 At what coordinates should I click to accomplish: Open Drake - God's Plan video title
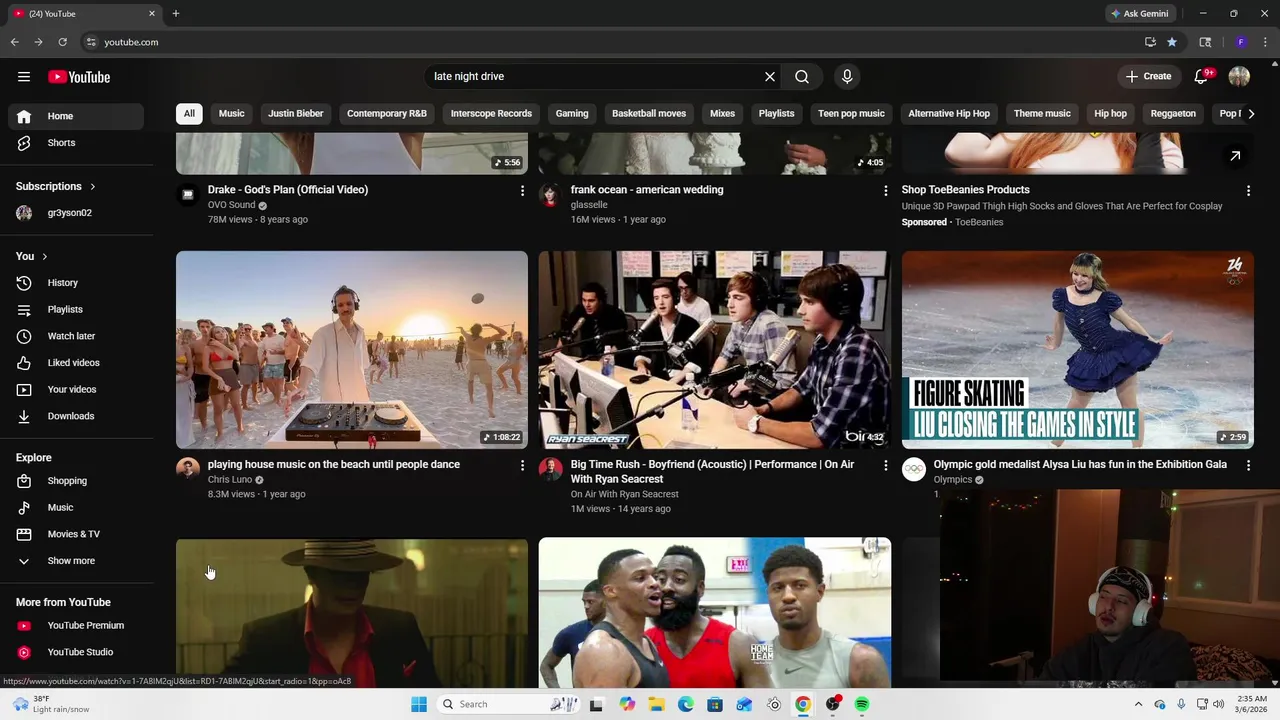coord(288,190)
